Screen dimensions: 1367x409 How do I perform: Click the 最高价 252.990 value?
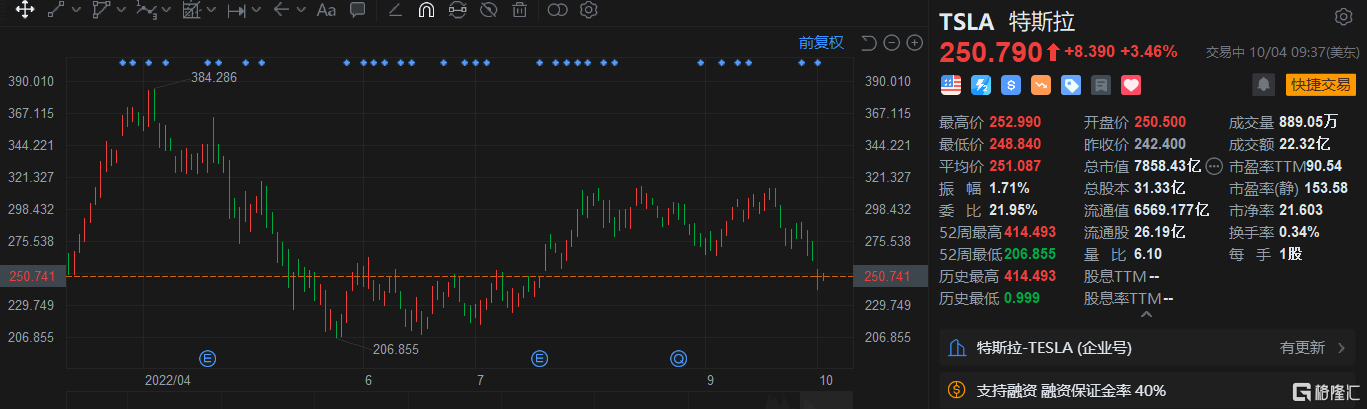1016,122
